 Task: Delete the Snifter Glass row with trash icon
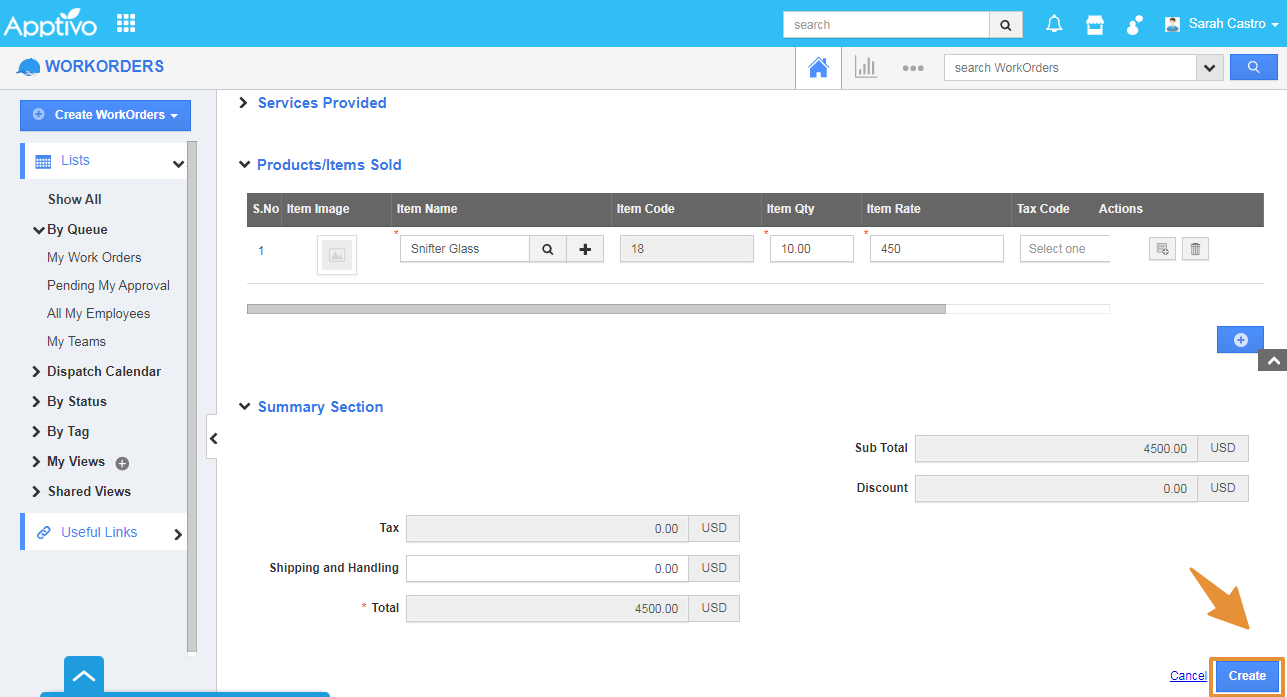point(1195,249)
